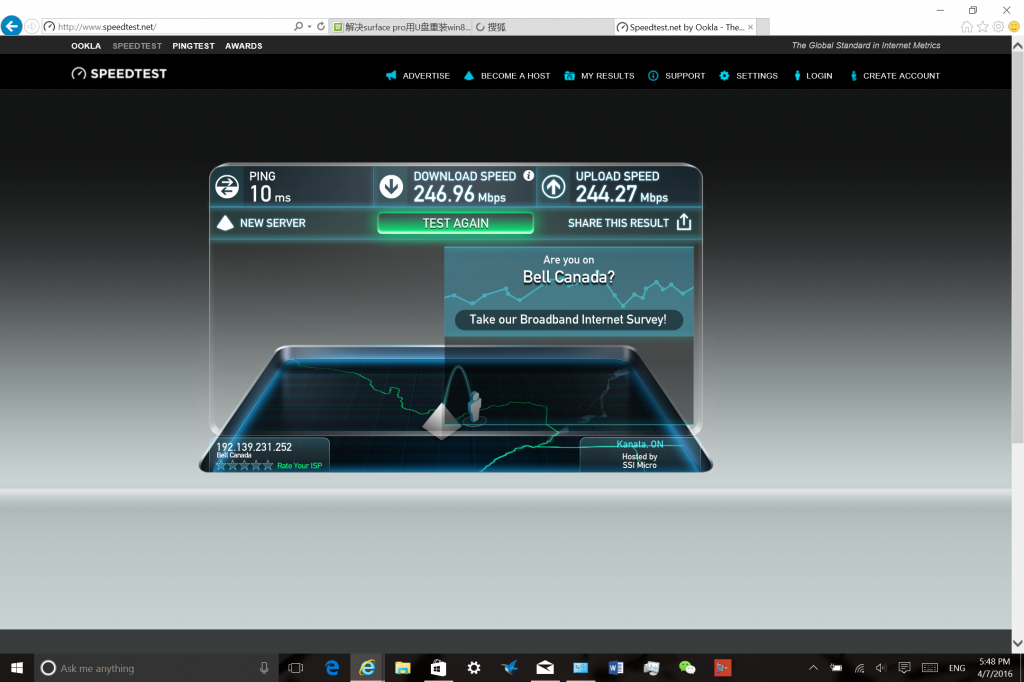Close the Speedtest.net browser tab
Viewport: 1024px width, 682px height.
click(x=750, y=27)
